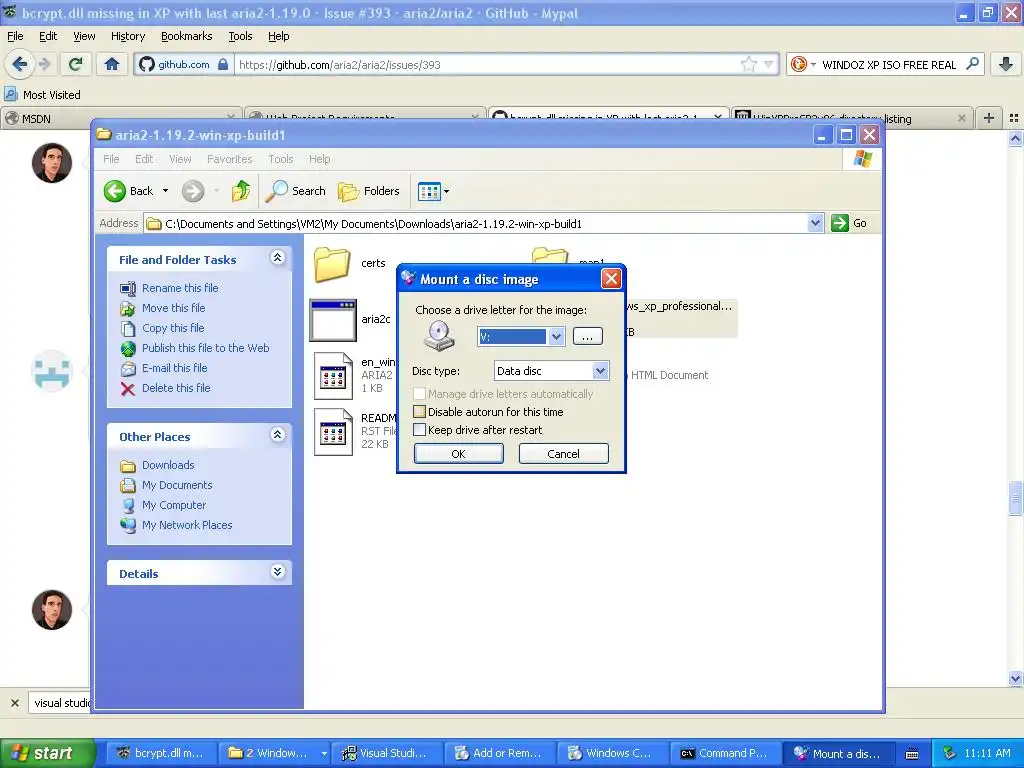Expand the Explorer address bar dropdown

click(x=815, y=223)
